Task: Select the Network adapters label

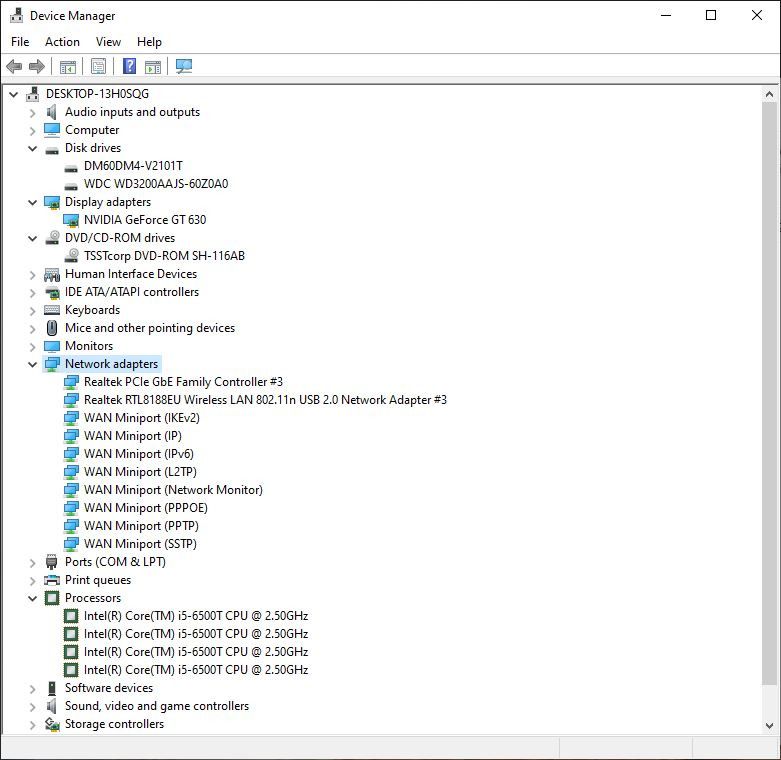Action: [112, 364]
